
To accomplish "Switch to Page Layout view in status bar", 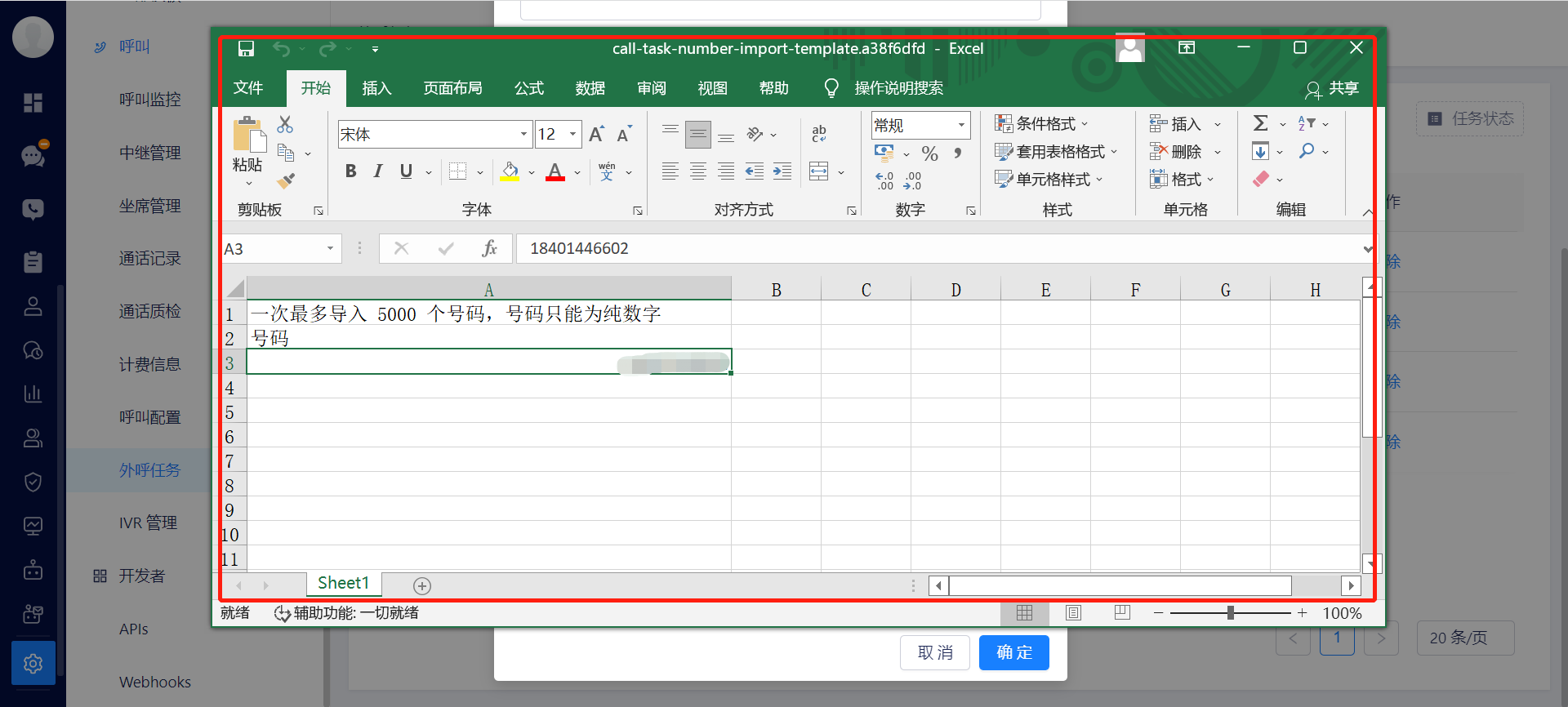I will 1073,613.
